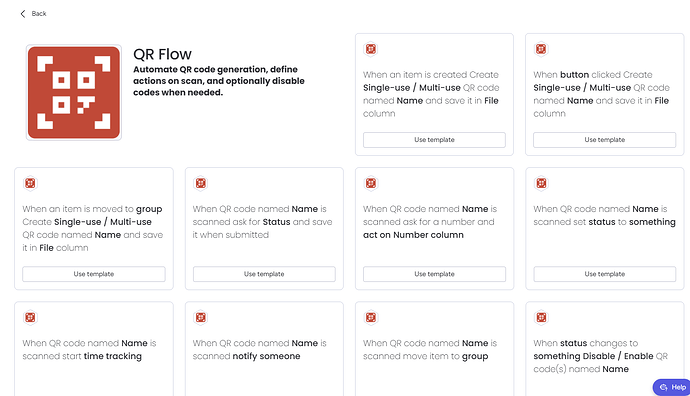Click QR icon on Disable / Enable card
The width and height of the screenshot is (690, 396).
541,317
